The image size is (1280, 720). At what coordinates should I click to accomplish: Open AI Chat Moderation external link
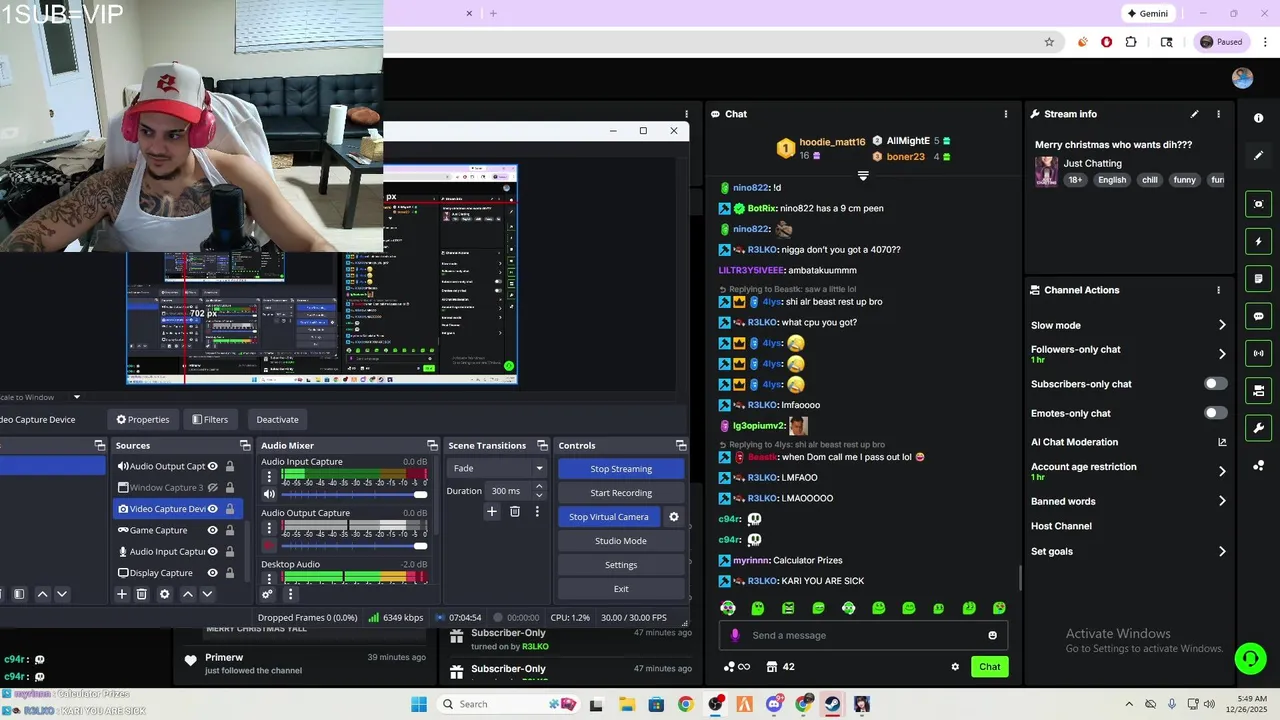pyautogui.click(x=1222, y=442)
